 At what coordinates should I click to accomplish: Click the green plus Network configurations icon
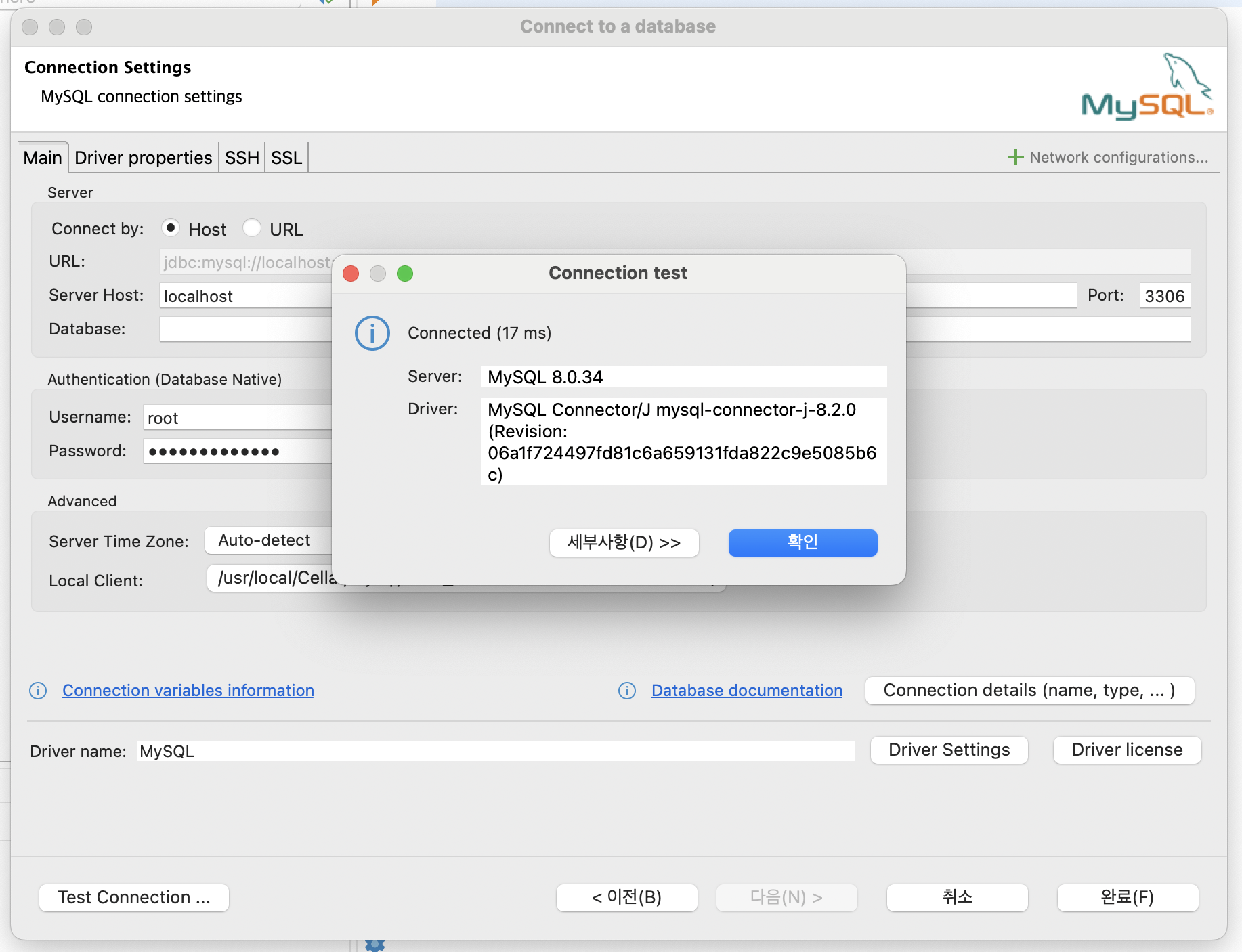(x=1015, y=157)
